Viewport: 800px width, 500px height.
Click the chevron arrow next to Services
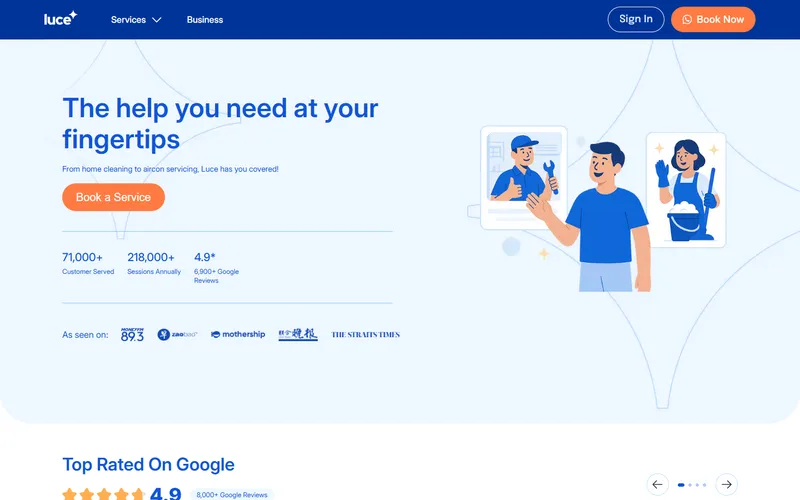(x=157, y=20)
